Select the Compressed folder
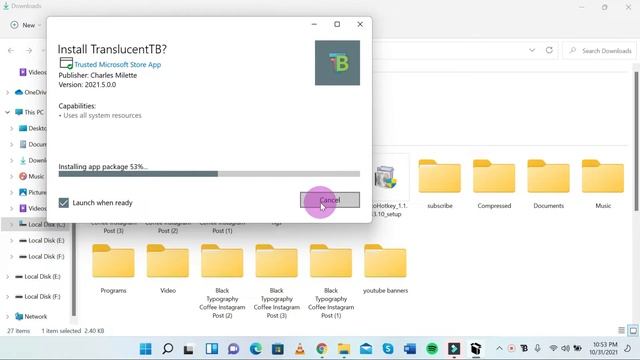 494,184
